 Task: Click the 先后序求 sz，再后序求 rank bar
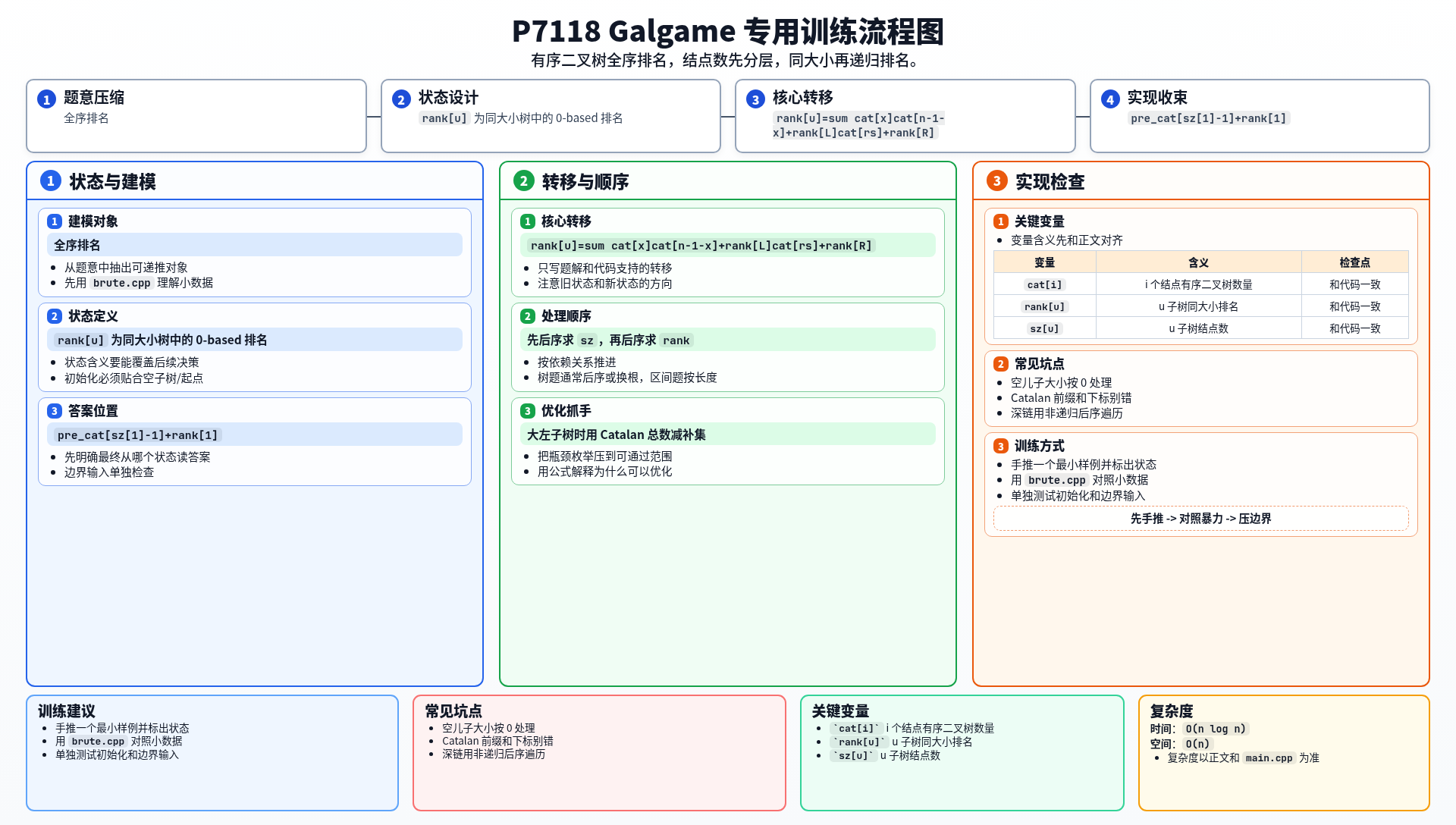click(728, 340)
